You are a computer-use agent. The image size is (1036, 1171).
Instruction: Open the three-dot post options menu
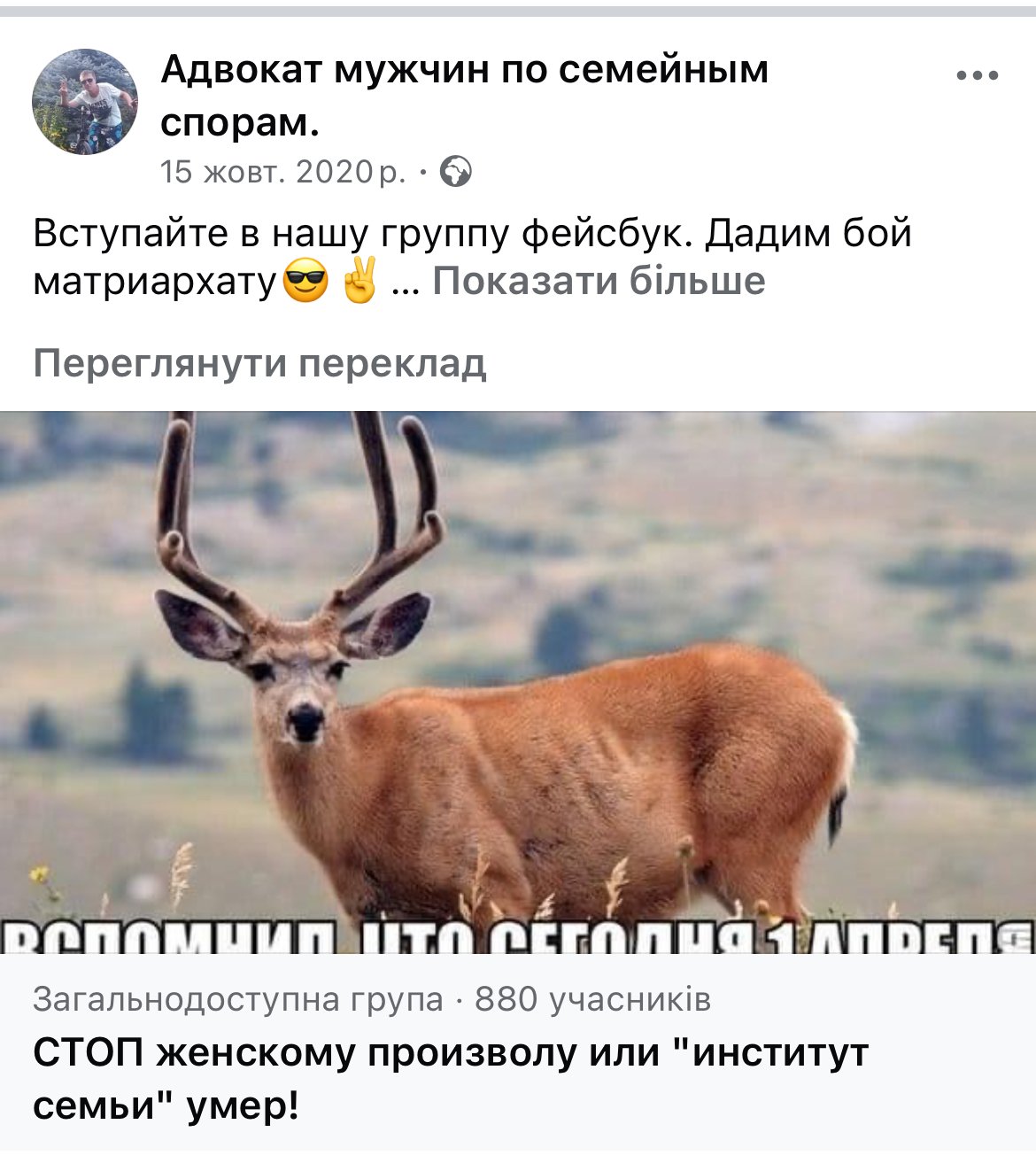click(978, 76)
